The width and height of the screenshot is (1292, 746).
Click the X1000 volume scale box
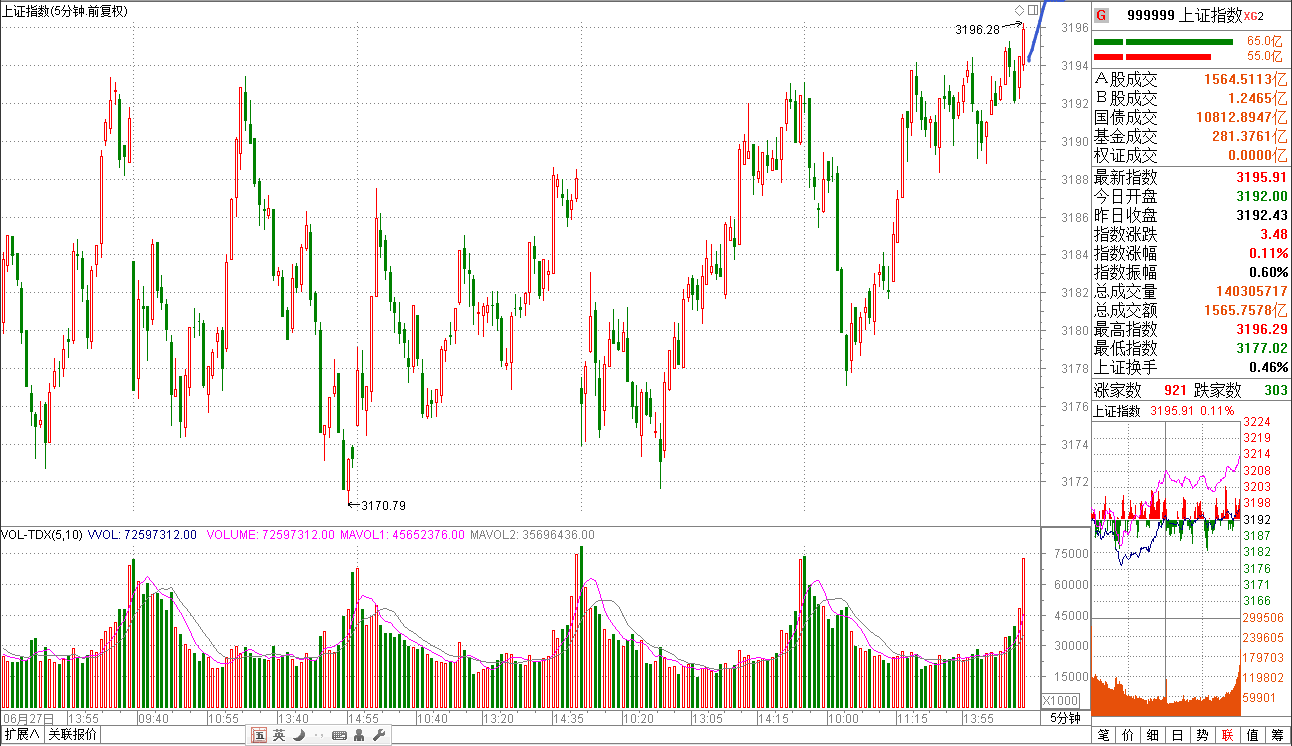1060,700
